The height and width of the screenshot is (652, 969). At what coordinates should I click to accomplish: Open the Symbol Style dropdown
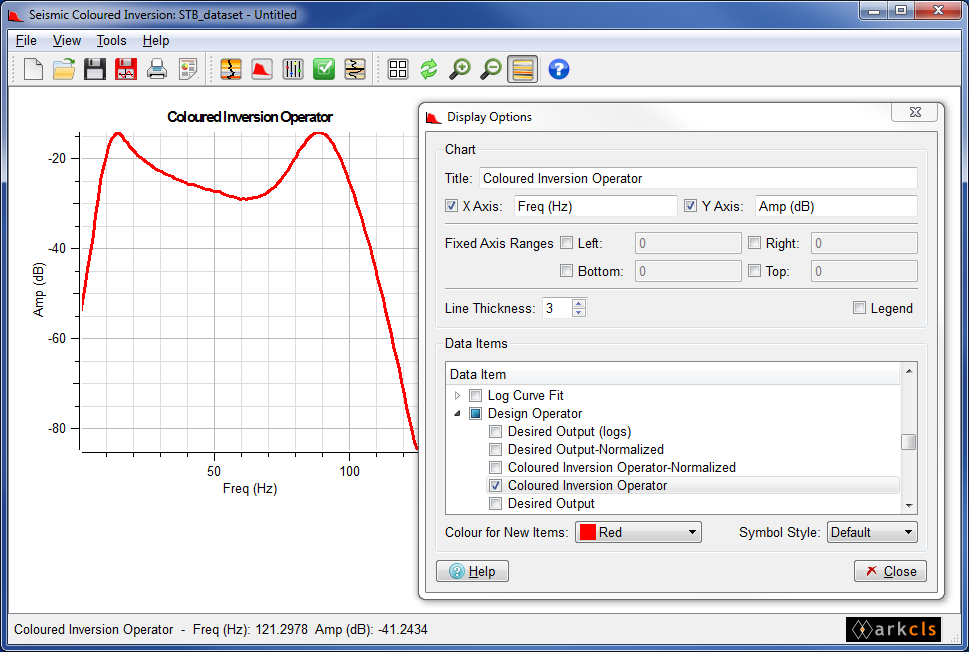pyautogui.click(x=872, y=532)
